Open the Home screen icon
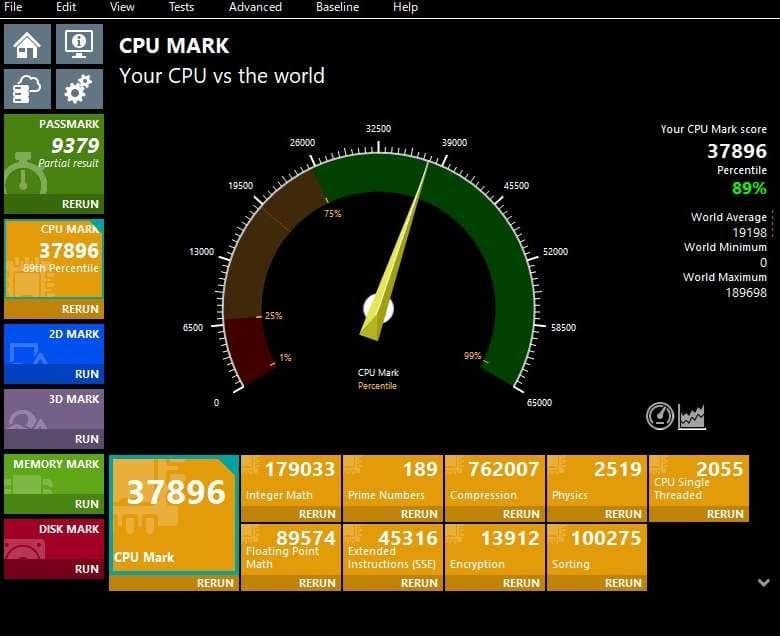This screenshot has width=780, height=636. 27,44
